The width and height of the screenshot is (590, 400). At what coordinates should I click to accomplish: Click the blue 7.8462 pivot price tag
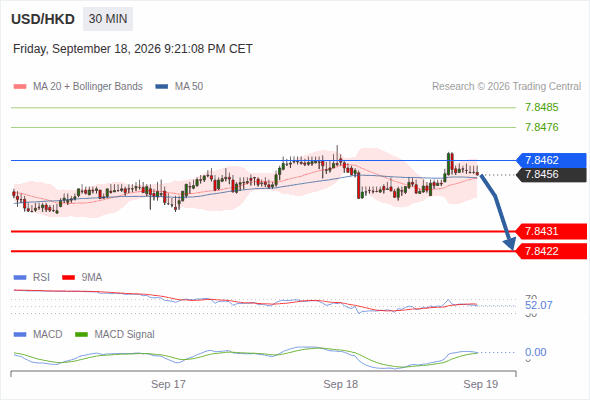551,160
